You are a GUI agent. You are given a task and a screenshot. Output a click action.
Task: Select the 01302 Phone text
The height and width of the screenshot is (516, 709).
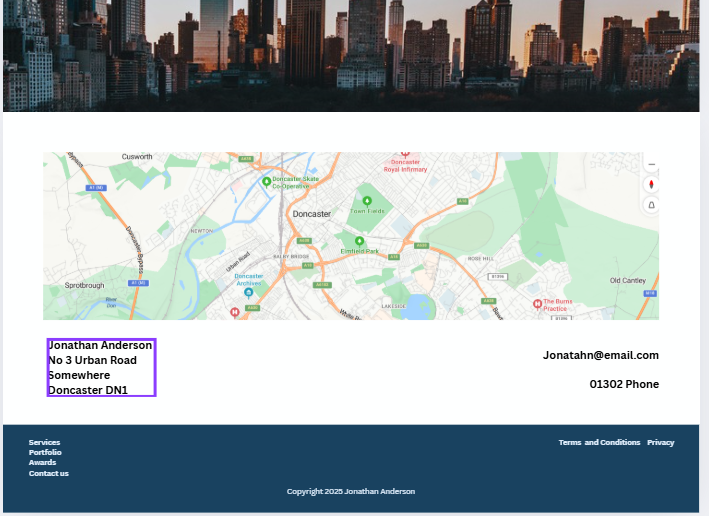click(624, 384)
